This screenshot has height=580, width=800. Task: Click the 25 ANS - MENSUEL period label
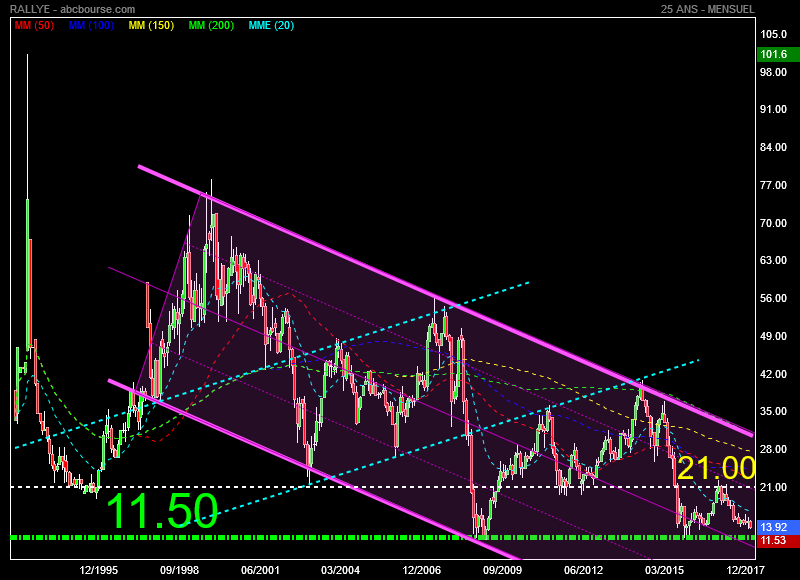click(707, 9)
